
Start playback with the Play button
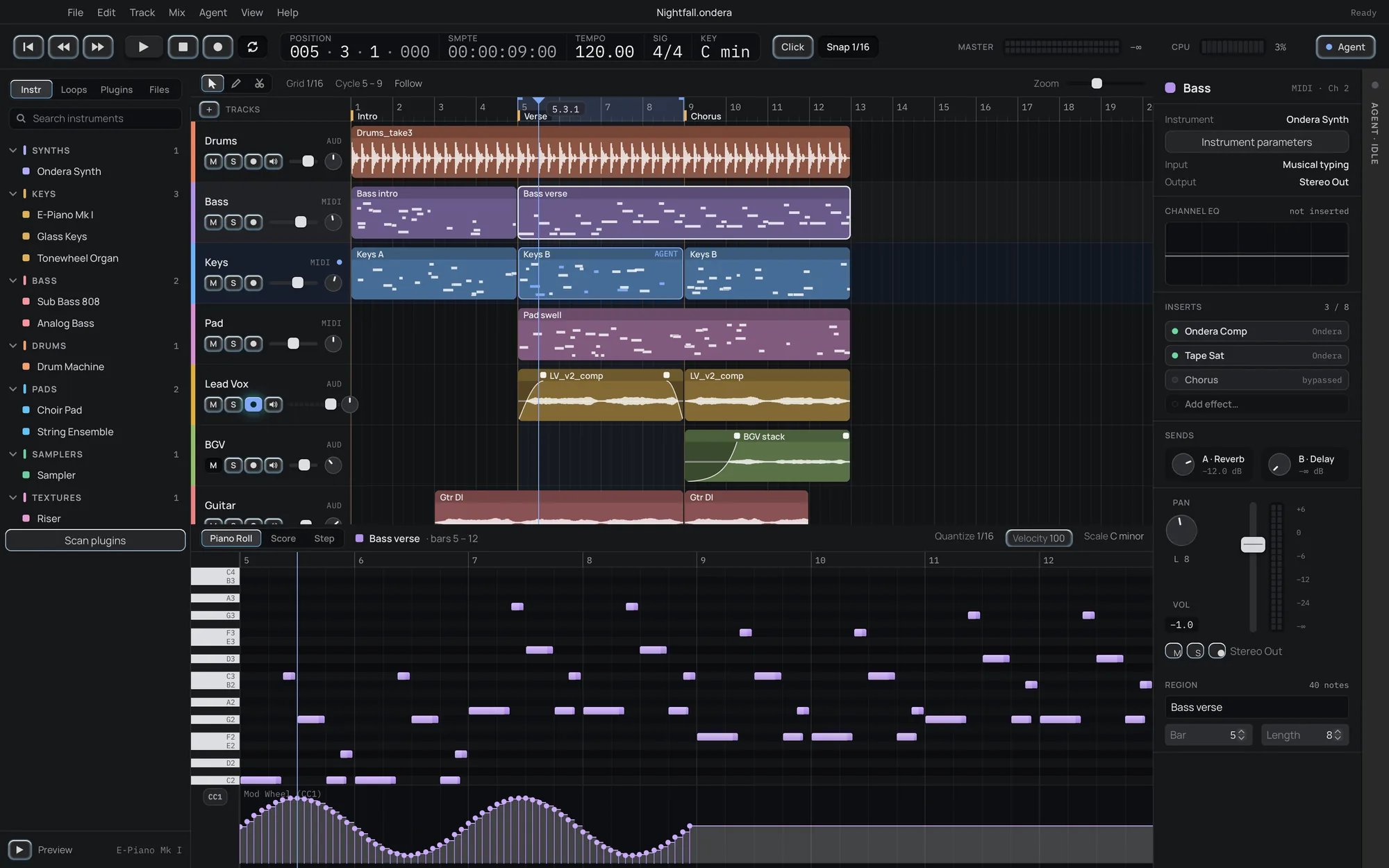point(144,47)
